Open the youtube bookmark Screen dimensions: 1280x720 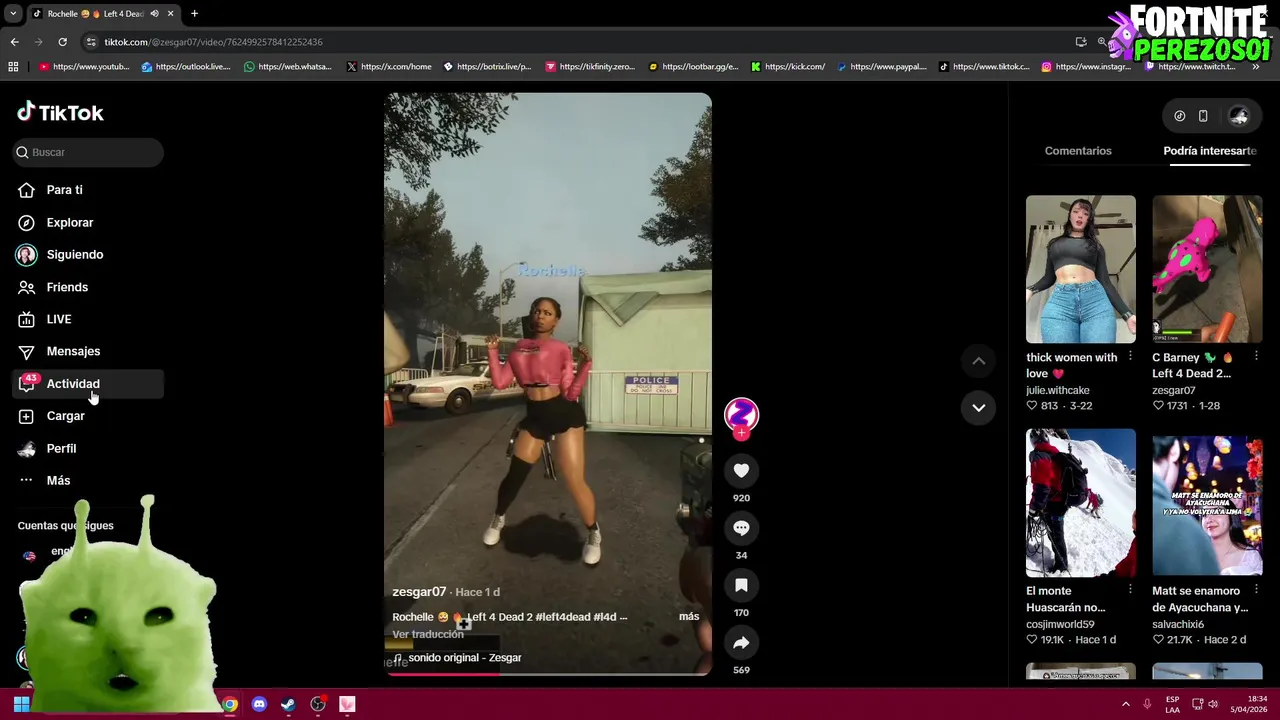click(x=84, y=67)
